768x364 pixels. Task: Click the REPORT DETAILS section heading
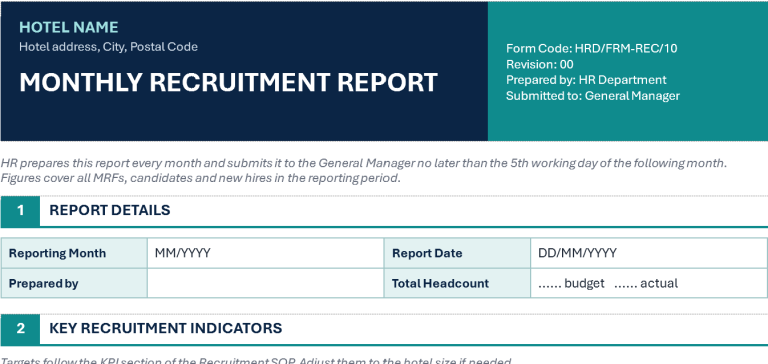[x=110, y=210]
